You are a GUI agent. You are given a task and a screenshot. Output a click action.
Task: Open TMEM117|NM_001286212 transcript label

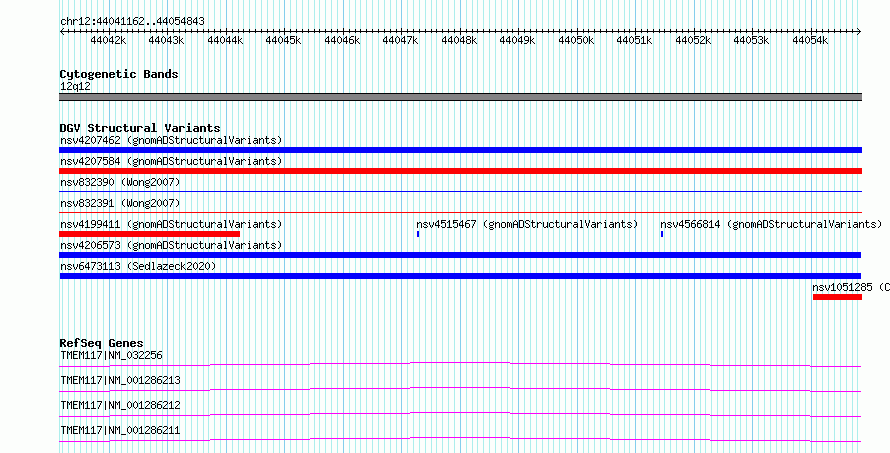[120, 405]
